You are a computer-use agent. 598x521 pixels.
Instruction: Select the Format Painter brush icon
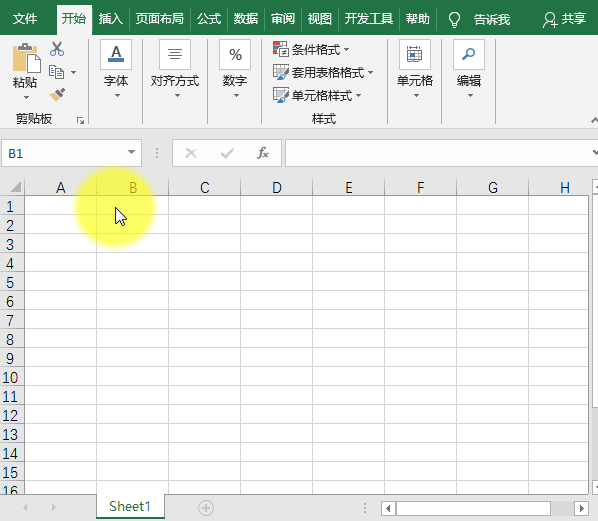pyautogui.click(x=57, y=94)
